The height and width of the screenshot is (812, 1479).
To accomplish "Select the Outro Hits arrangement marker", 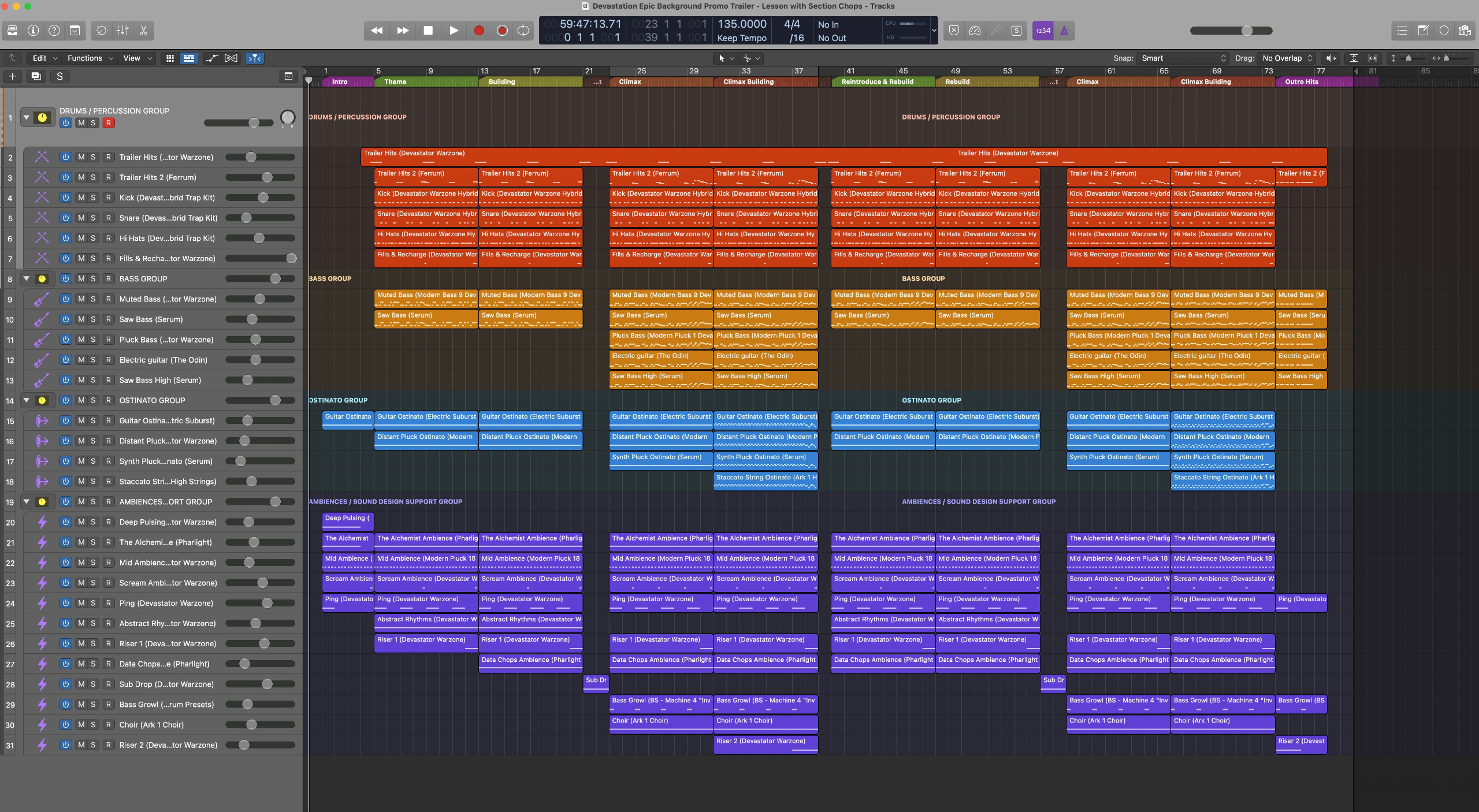I will coord(1302,81).
